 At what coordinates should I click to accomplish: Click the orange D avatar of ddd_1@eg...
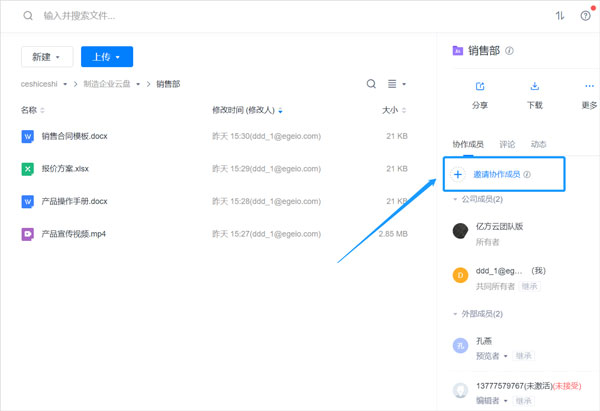(460, 275)
